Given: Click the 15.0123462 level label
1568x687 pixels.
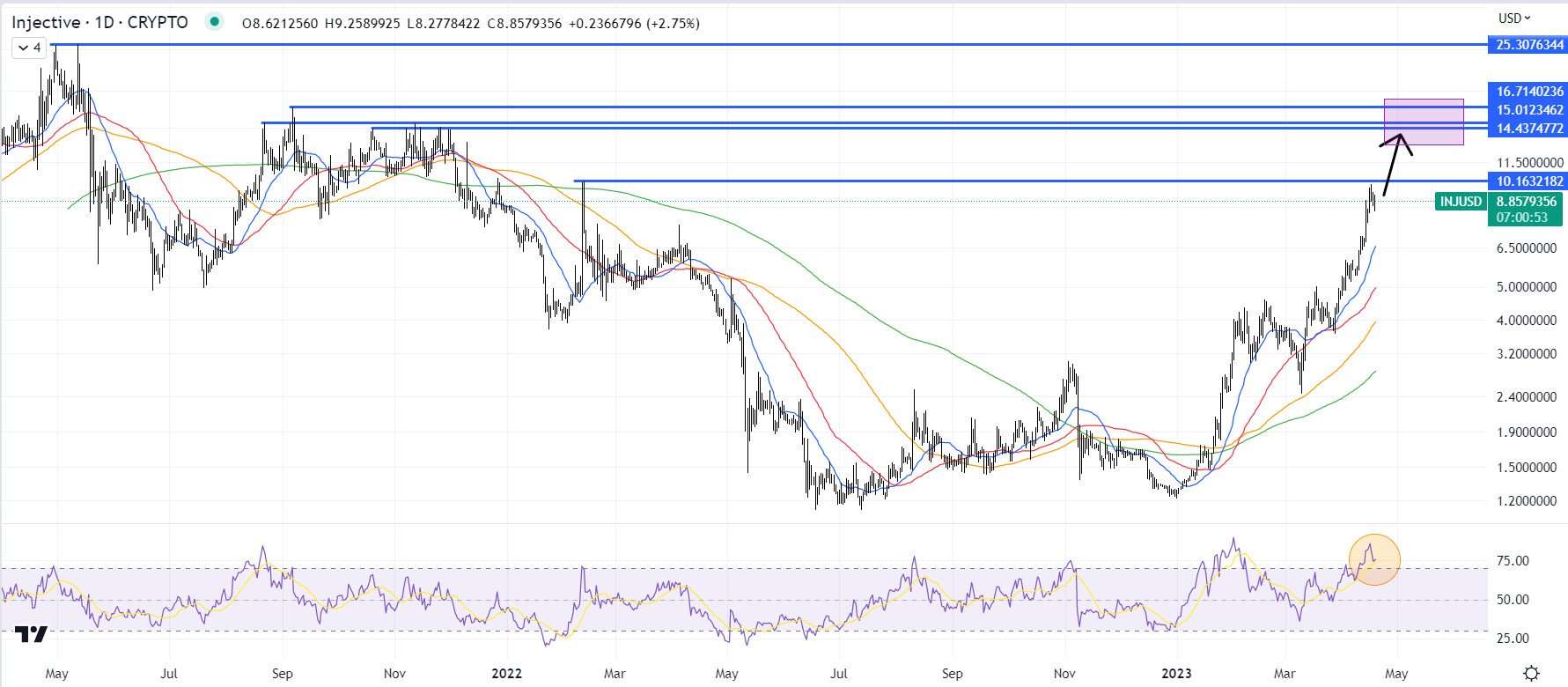Looking at the screenshot, I should (1528, 109).
